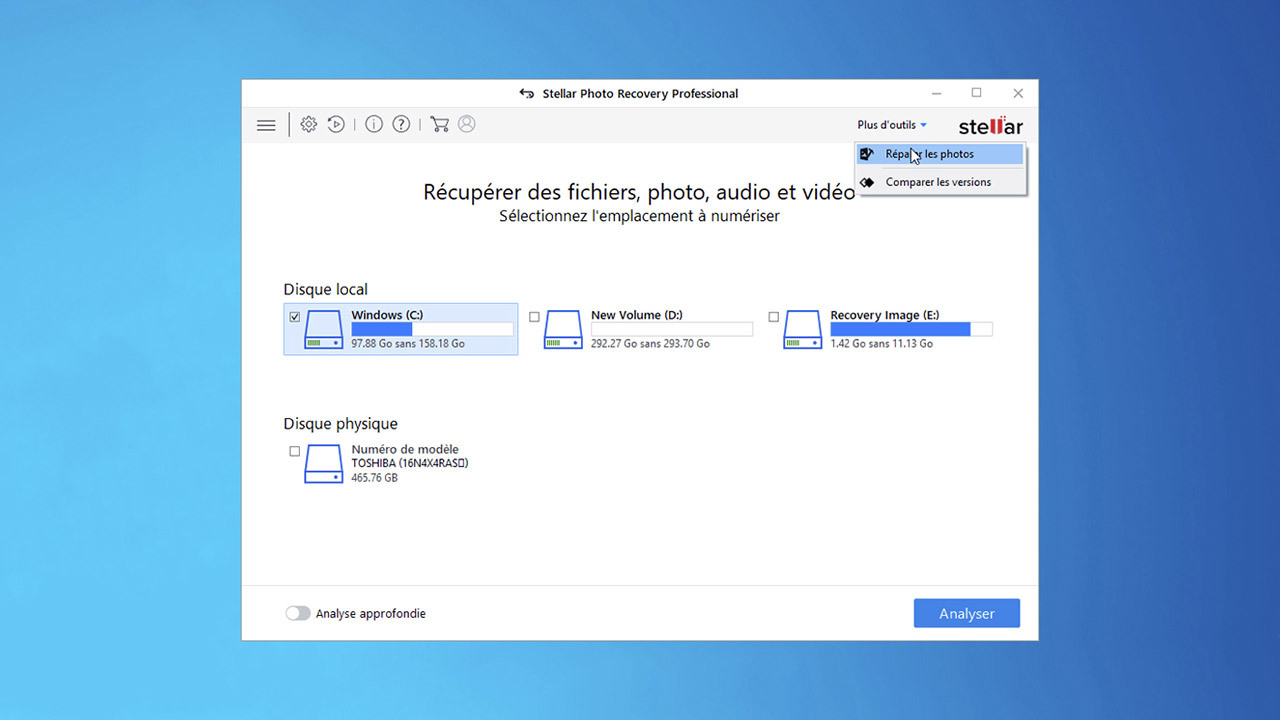The height and width of the screenshot is (720, 1280).
Task: Select Comparer les versions menu item
Action: tap(940, 182)
